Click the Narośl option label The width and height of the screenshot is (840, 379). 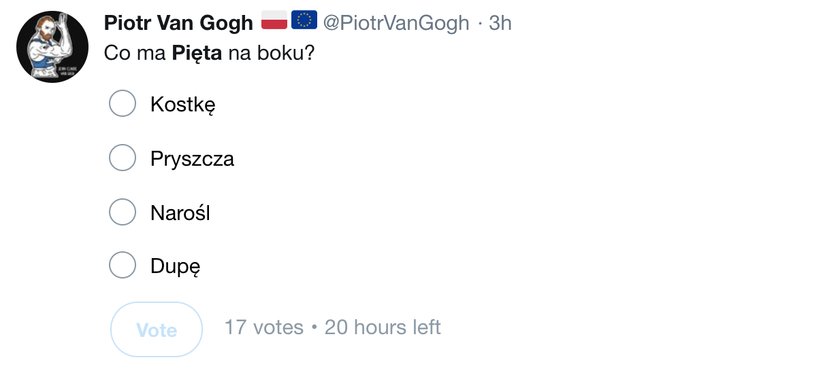tap(180, 213)
